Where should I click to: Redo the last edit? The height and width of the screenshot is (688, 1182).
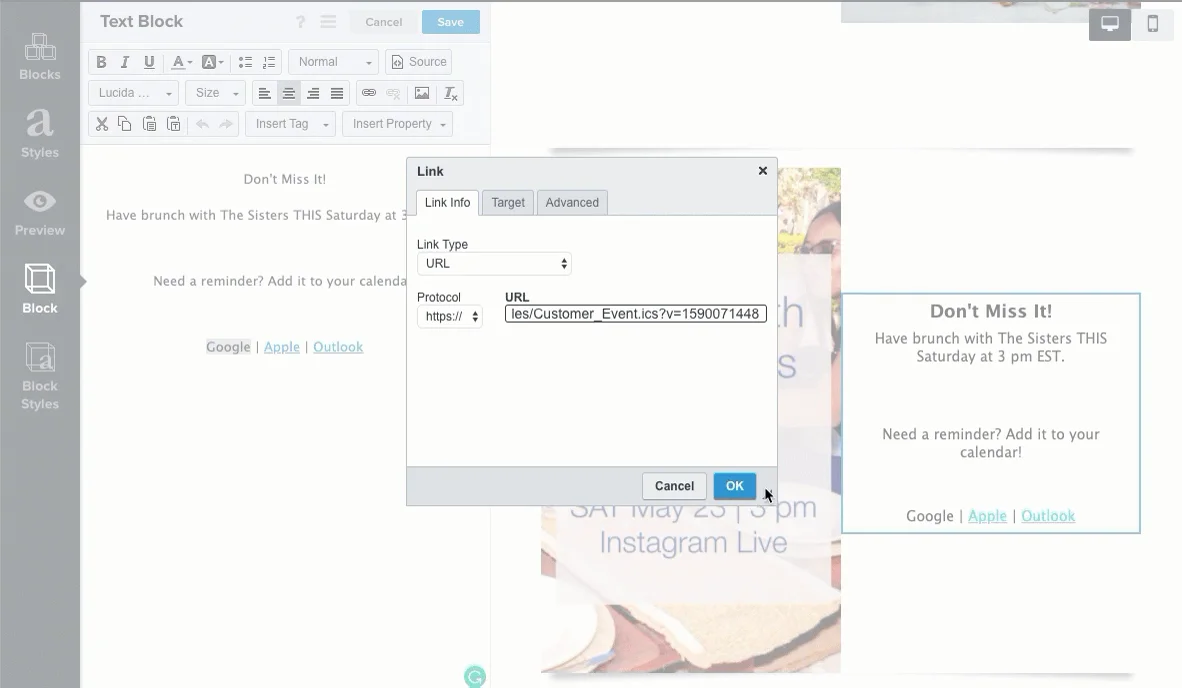tap(226, 124)
